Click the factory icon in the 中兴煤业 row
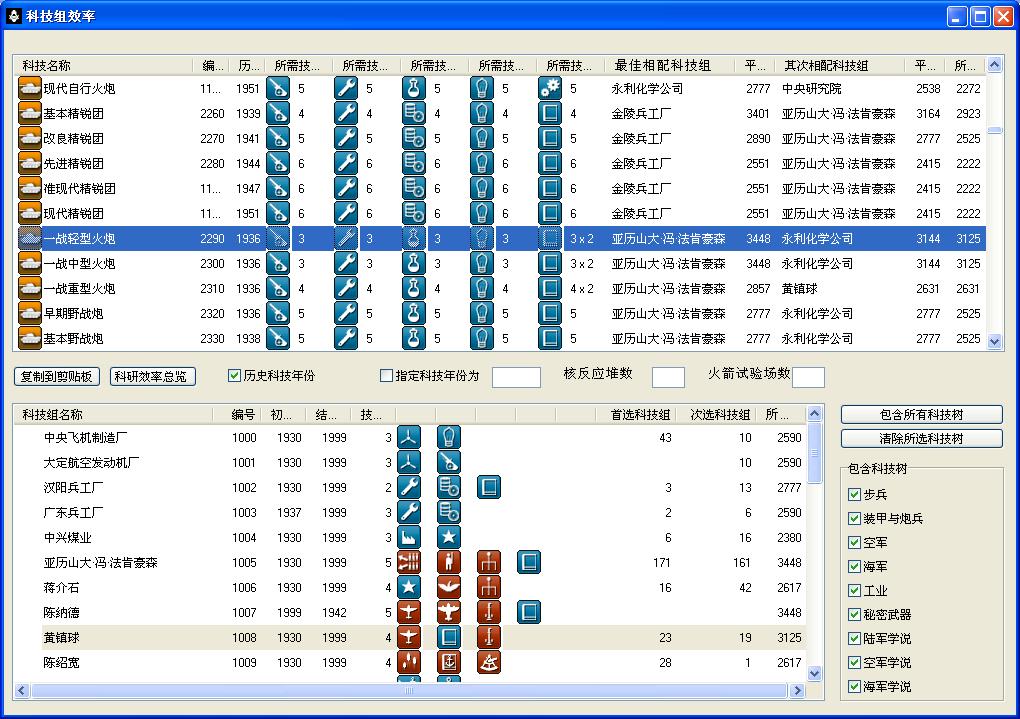This screenshot has width=1020, height=719. point(409,538)
